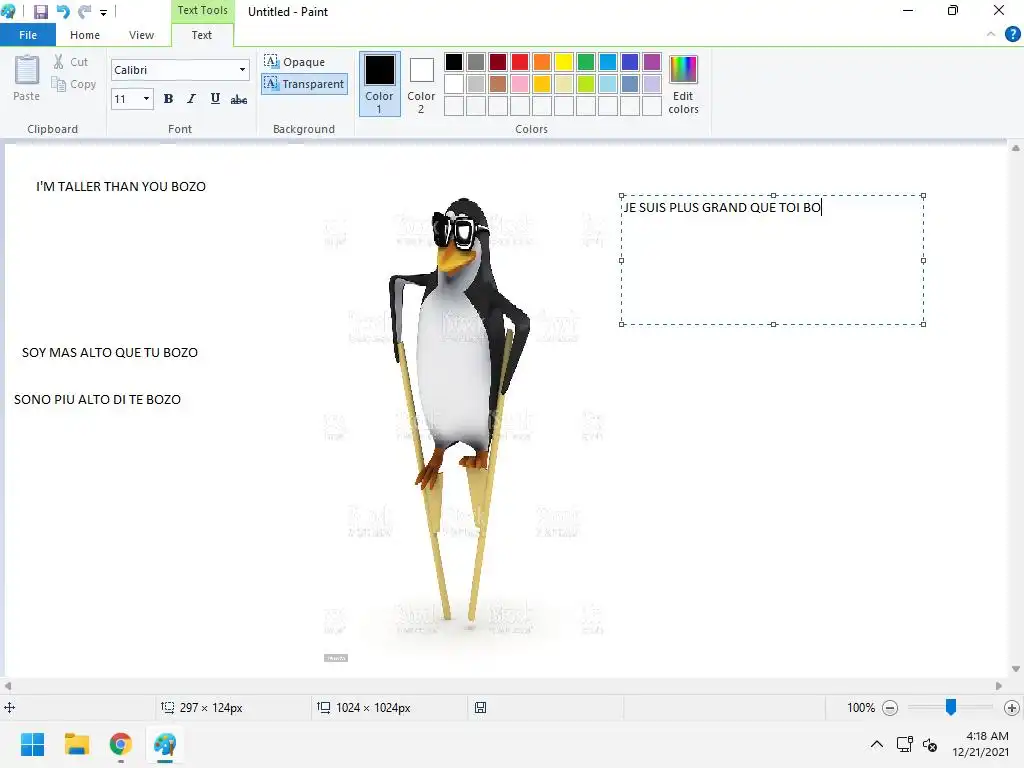Open the Windows Start menu
The image size is (1024, 768).
pyautogui.click(x=32, y=744)
